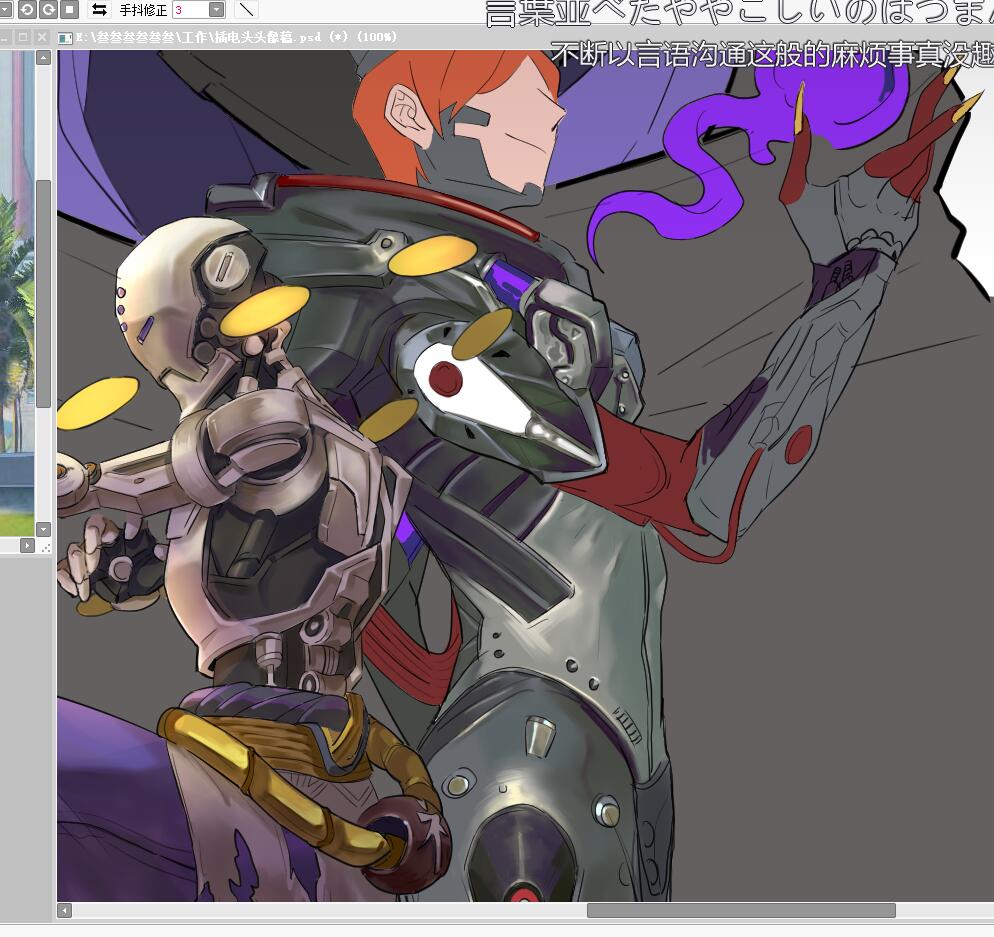
Task: Navigator scroll up arrow button
Action: point(43,58)
